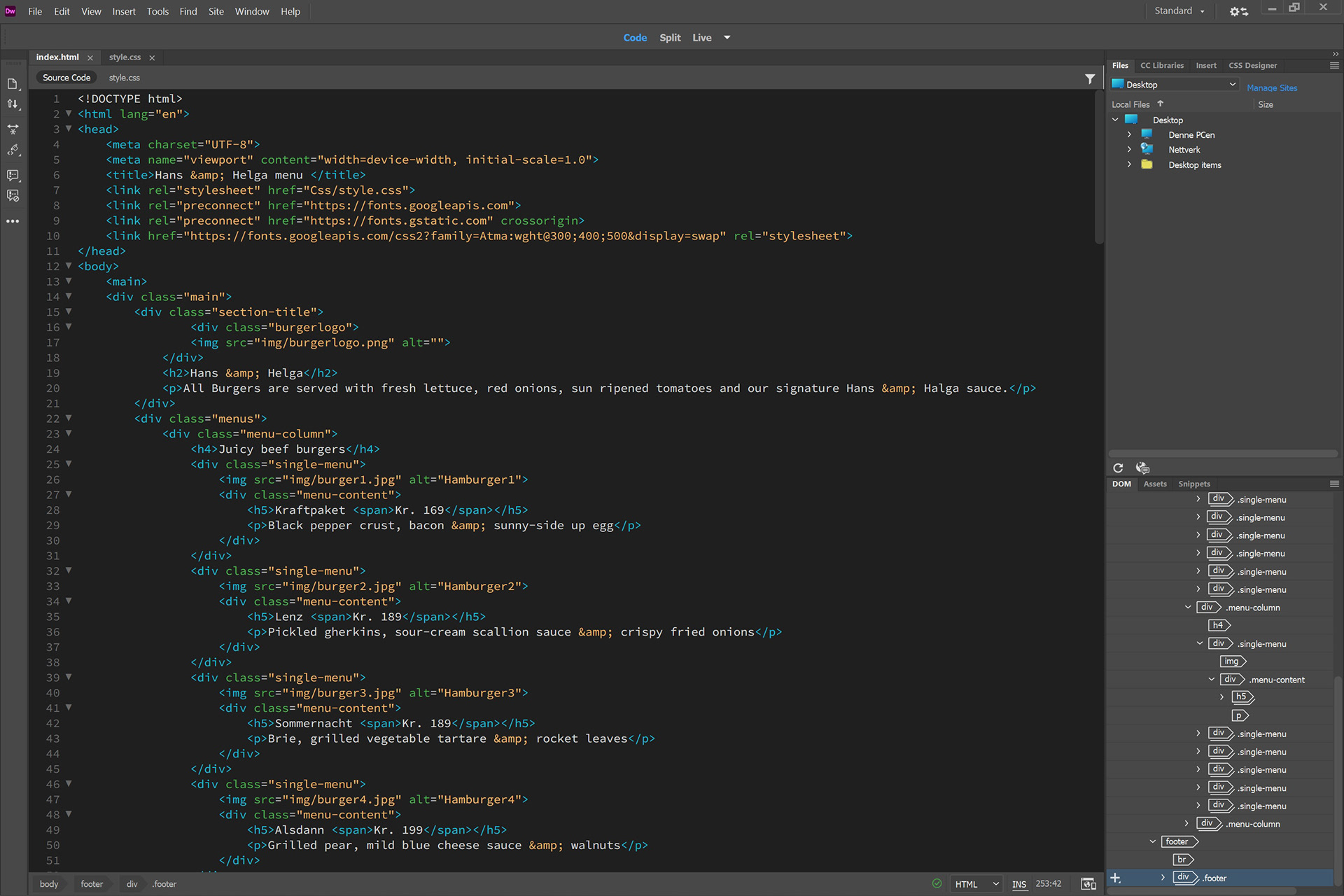Select the .footer tag in tag selector
1344x896 pixels.
tap(164, 884)
